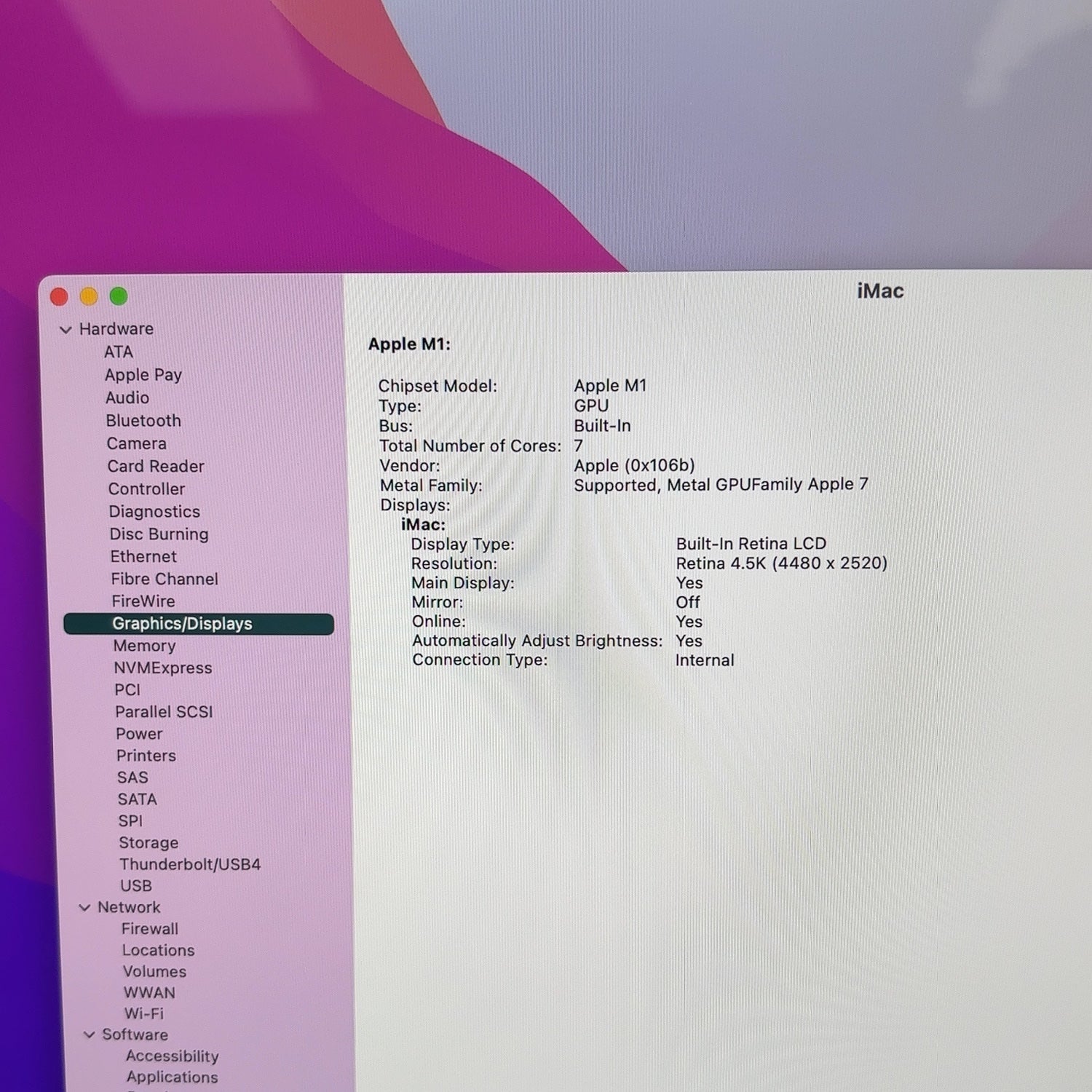Click the 'Online:' label
1092x1092 pixels.
439,622
